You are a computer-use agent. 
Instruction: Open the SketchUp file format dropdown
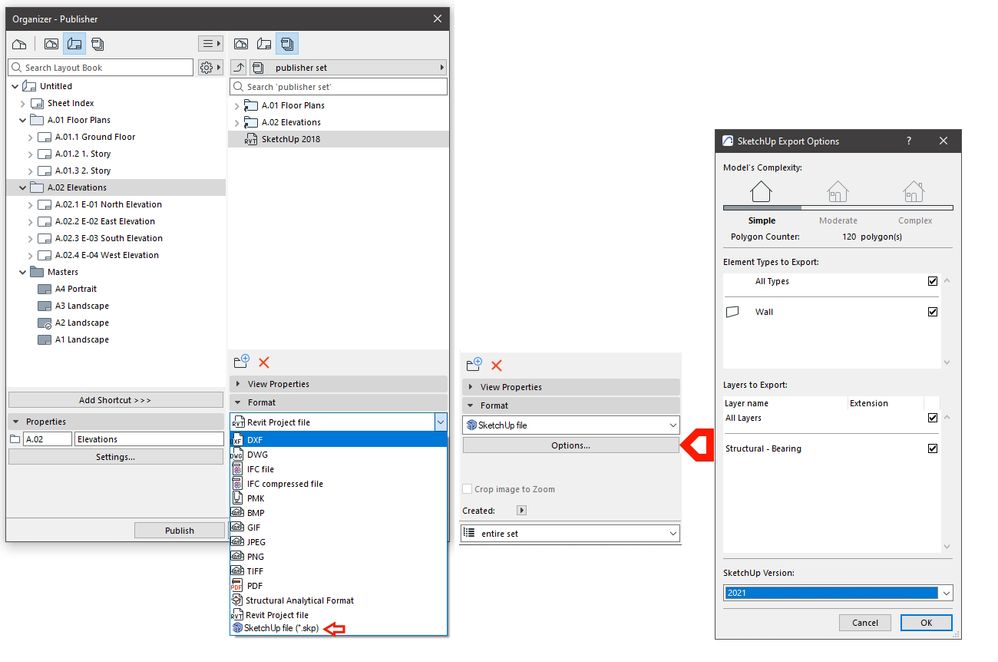point(571,425)
